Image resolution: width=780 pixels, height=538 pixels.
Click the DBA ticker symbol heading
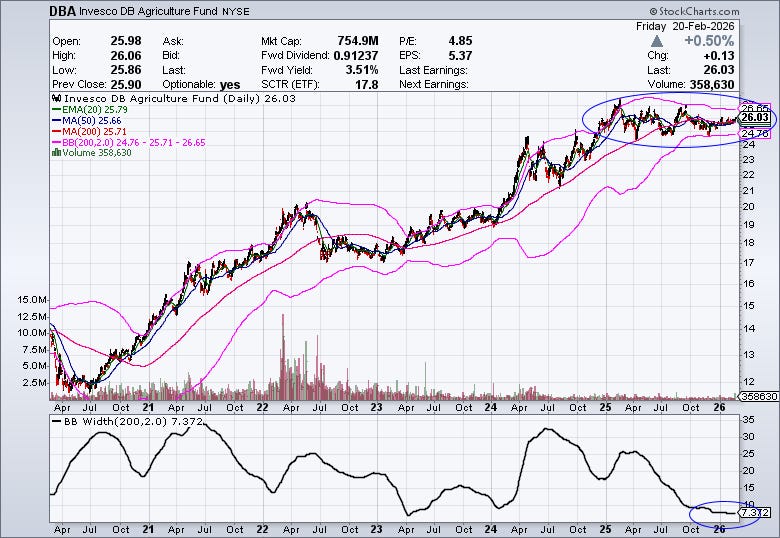tap(63, 11)
